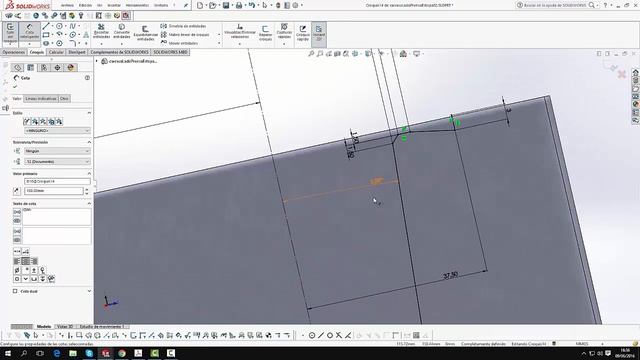
Task: Collapse the Texto de cota section
Action: click(89, 203)
